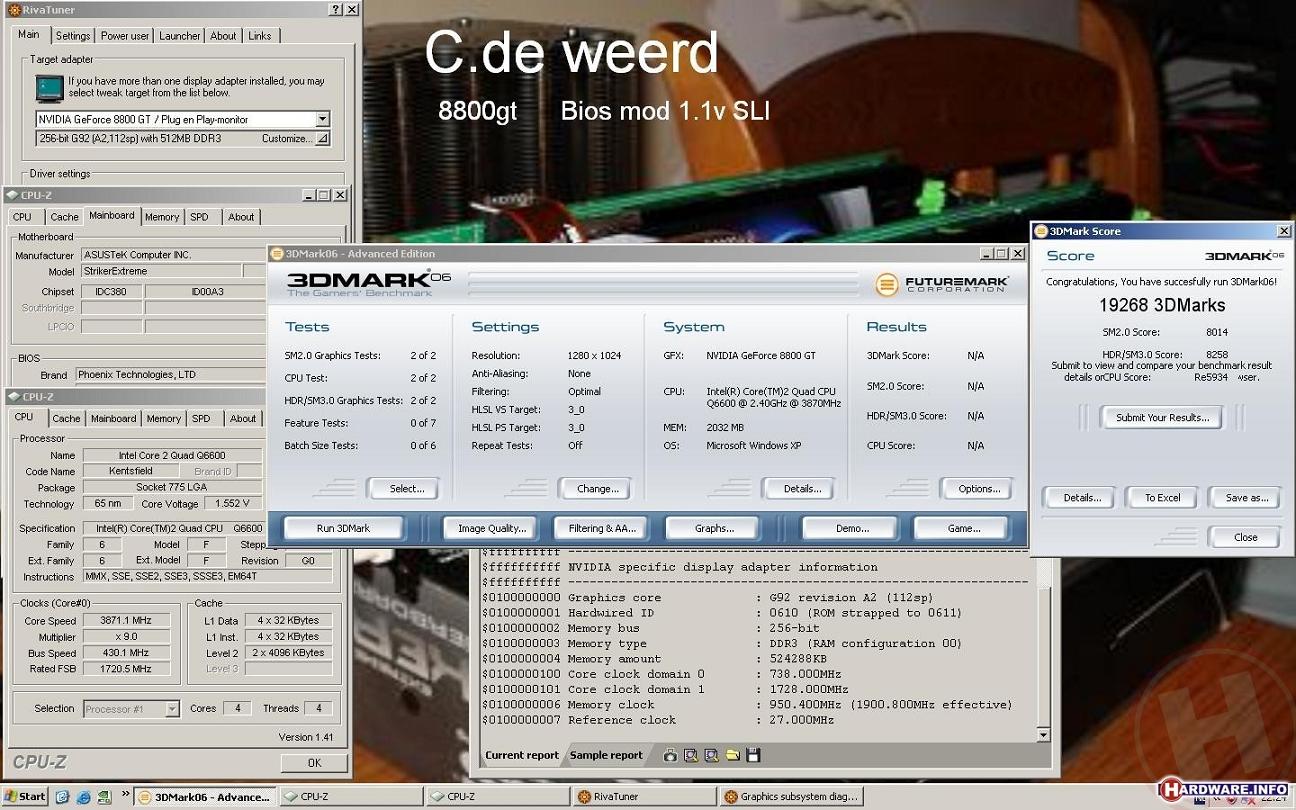Select RivaTuner's About tab
Screen dimensions: 1296x810
coord(223,36)
